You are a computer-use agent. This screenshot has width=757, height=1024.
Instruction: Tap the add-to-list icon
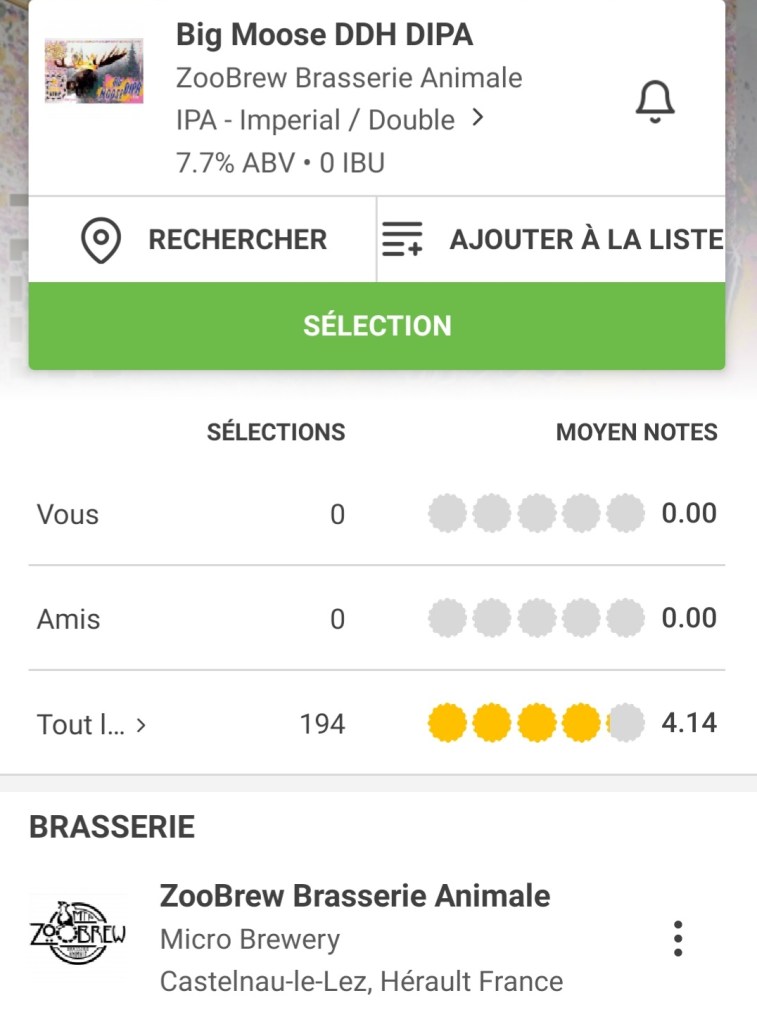[403, 241]
